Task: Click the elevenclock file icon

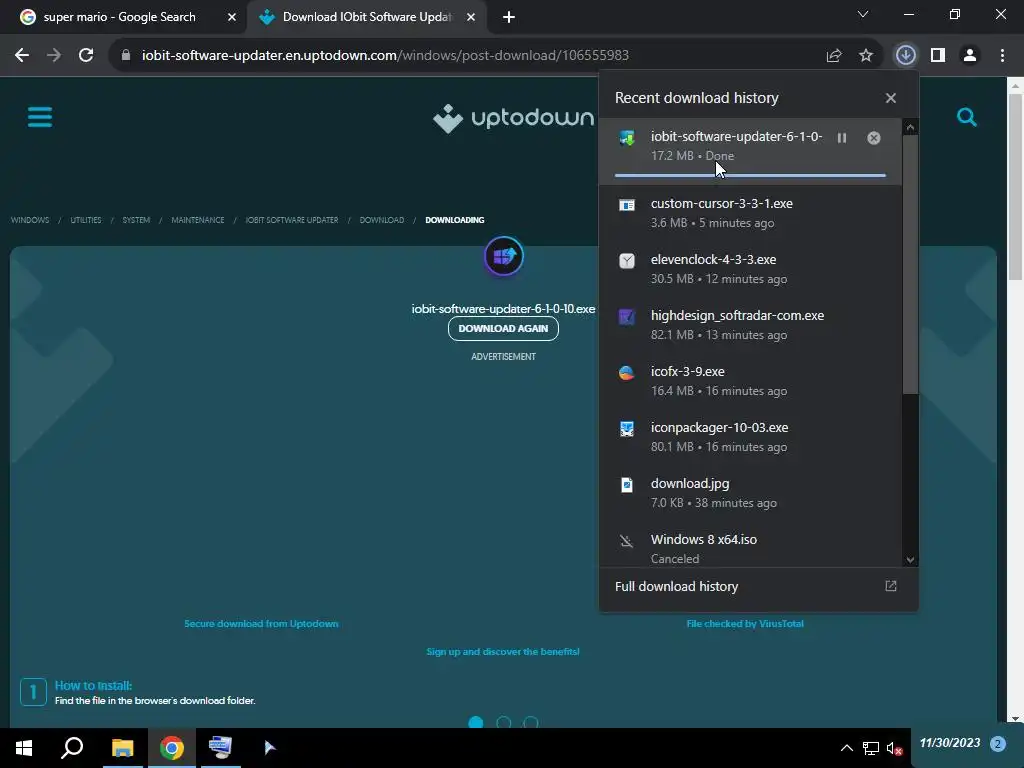Action: 627,261
